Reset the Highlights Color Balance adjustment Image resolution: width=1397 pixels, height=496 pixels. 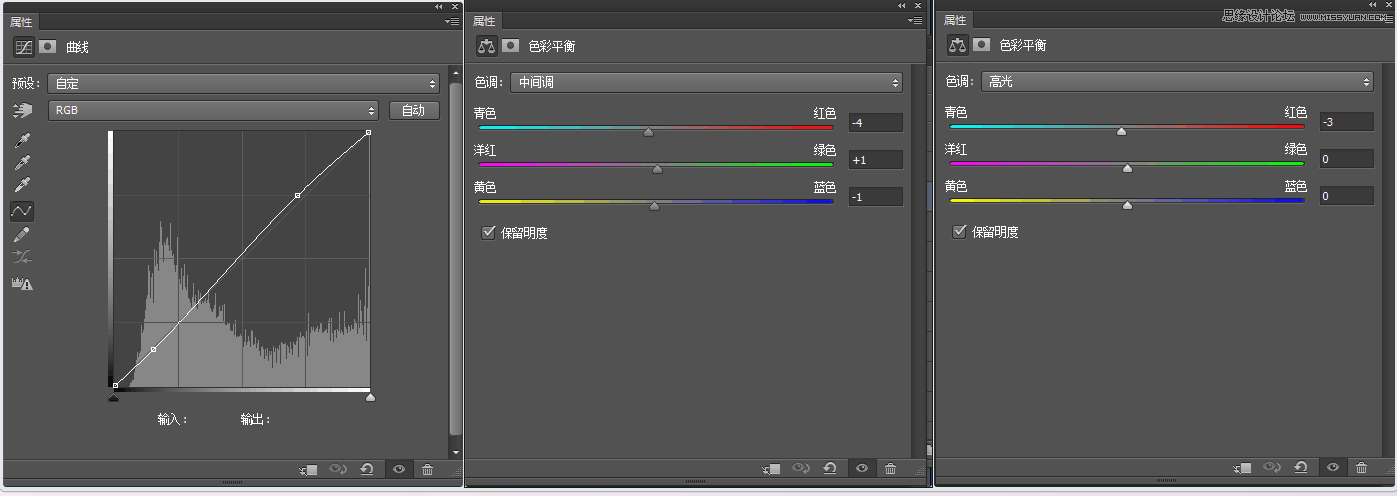[x=1300, y=467]
